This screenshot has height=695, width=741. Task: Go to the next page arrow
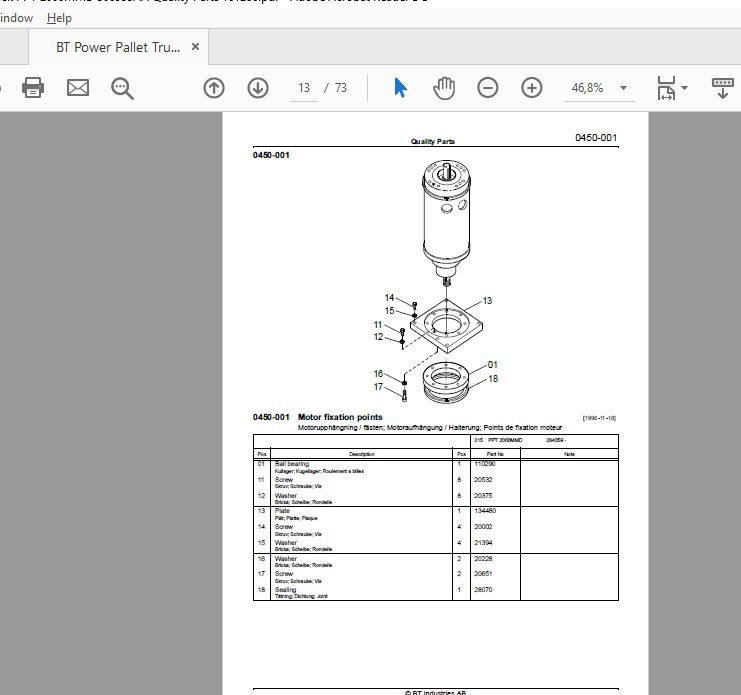click(258, 88)
